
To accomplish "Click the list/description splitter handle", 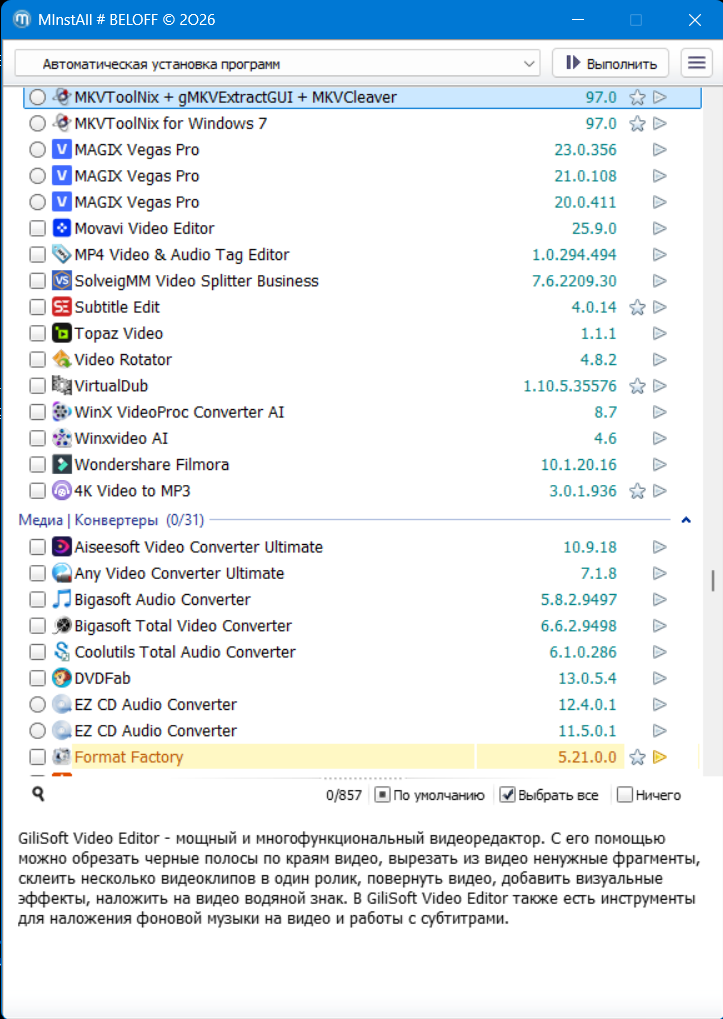I will tap(361, 778).
